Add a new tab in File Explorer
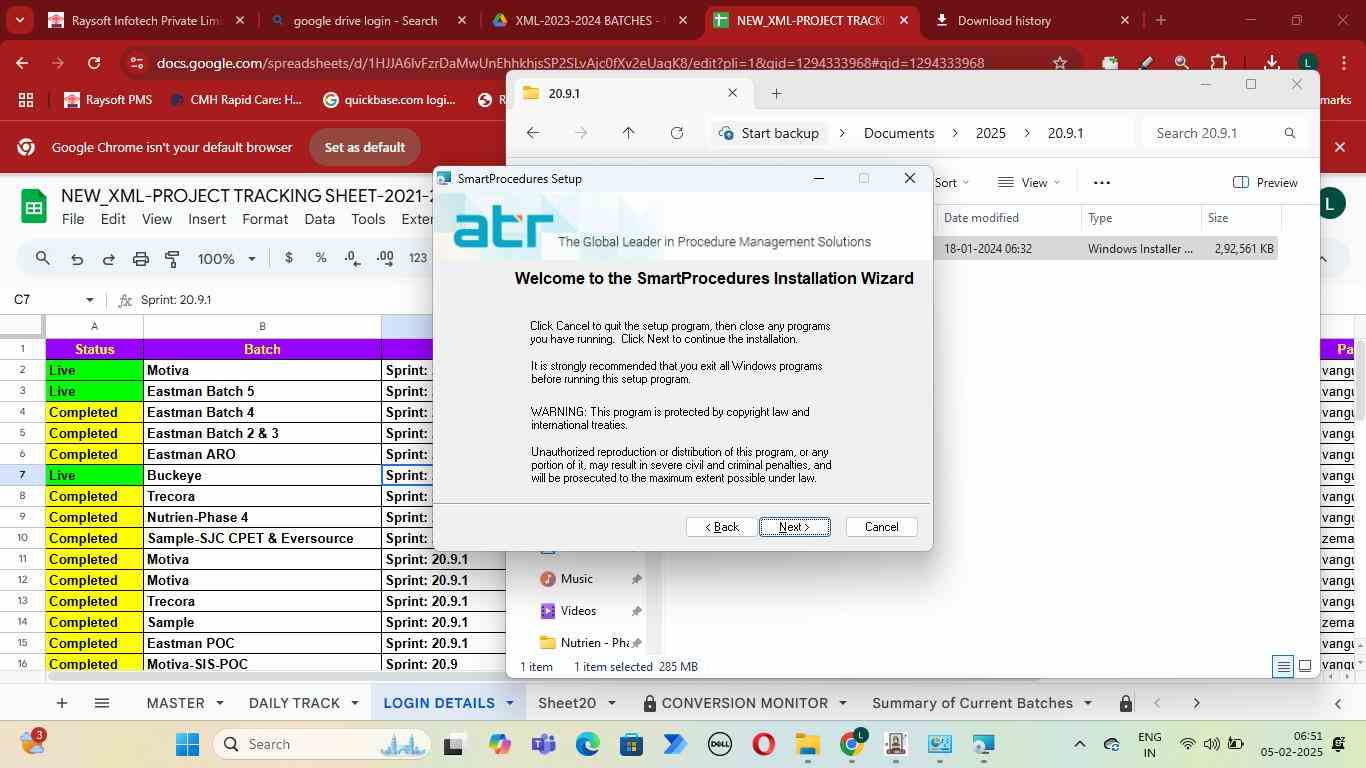This screenshot has height=768, width=1366. pyautogui.click(x=776, y=94)
